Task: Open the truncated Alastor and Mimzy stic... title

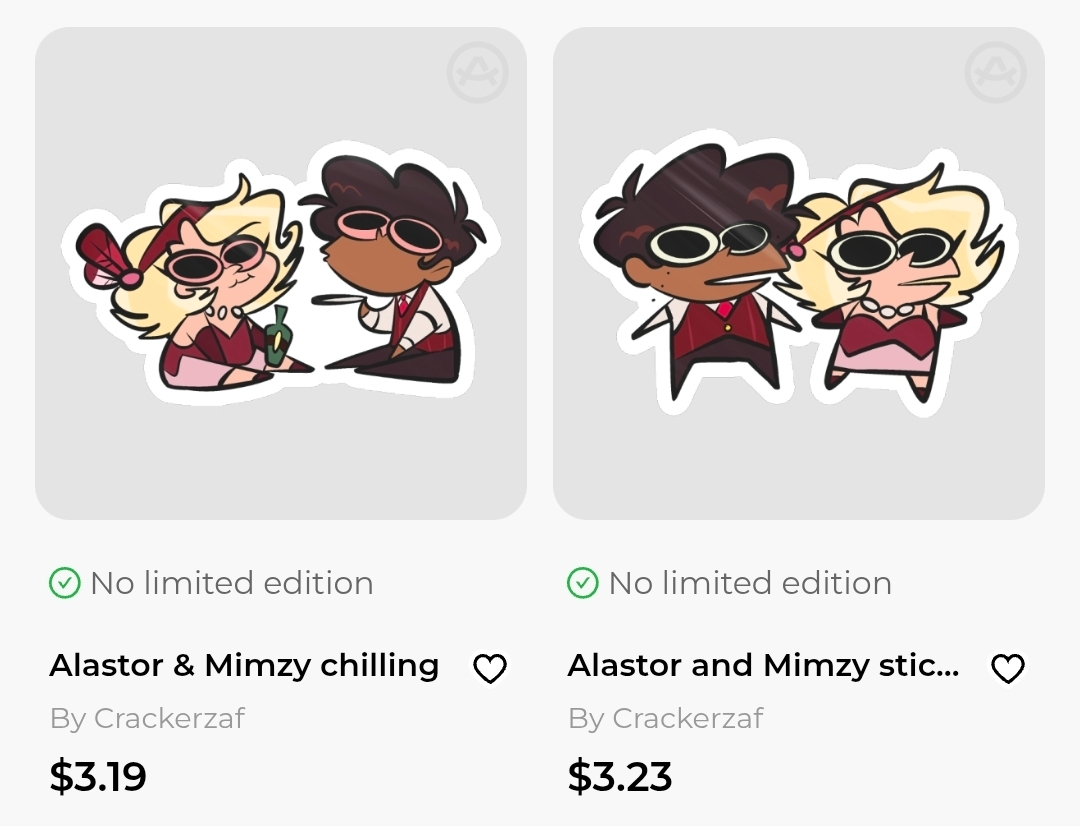Action: click(x=763, y=666)
